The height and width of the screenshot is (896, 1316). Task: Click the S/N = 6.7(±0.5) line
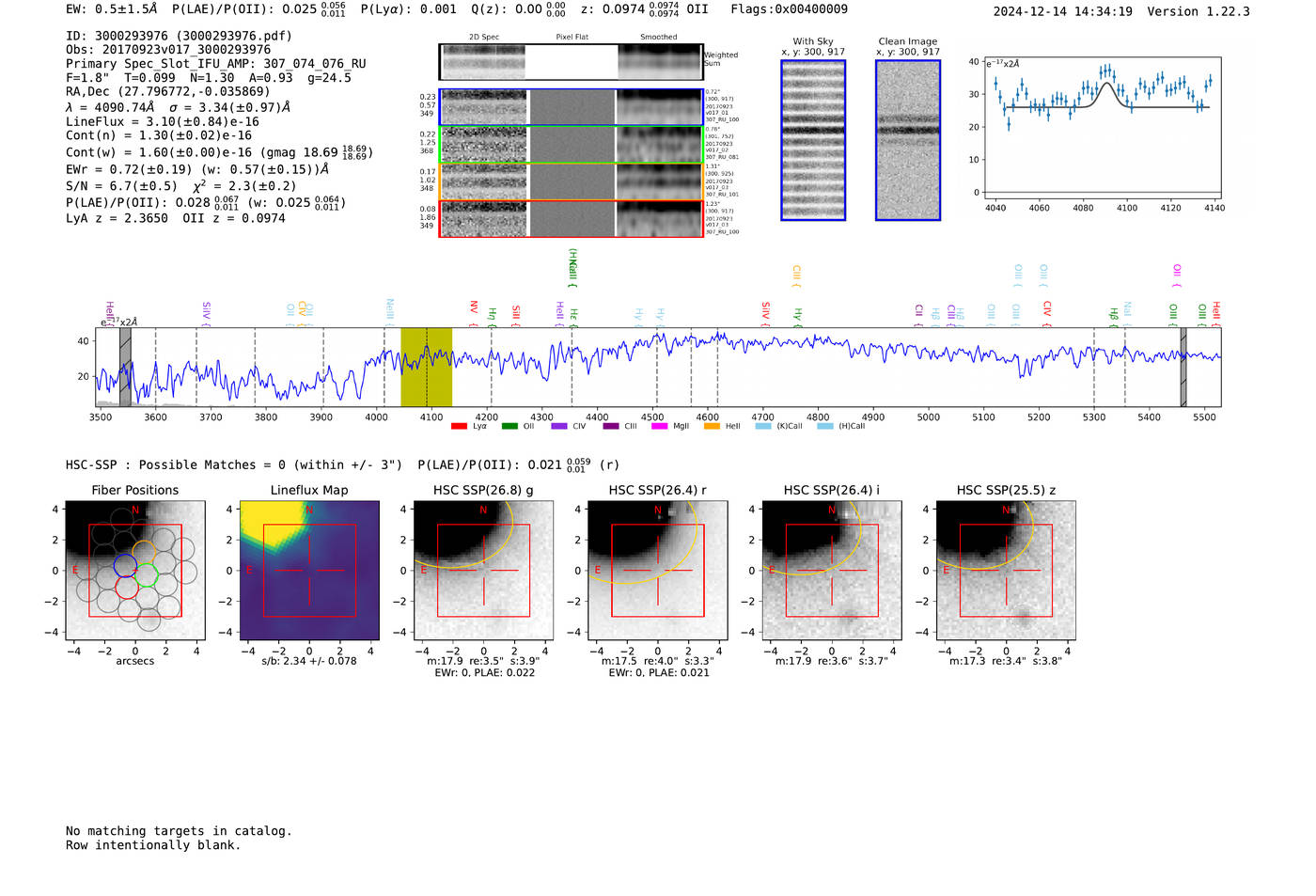pyautogui.click(x=180, y=186)
